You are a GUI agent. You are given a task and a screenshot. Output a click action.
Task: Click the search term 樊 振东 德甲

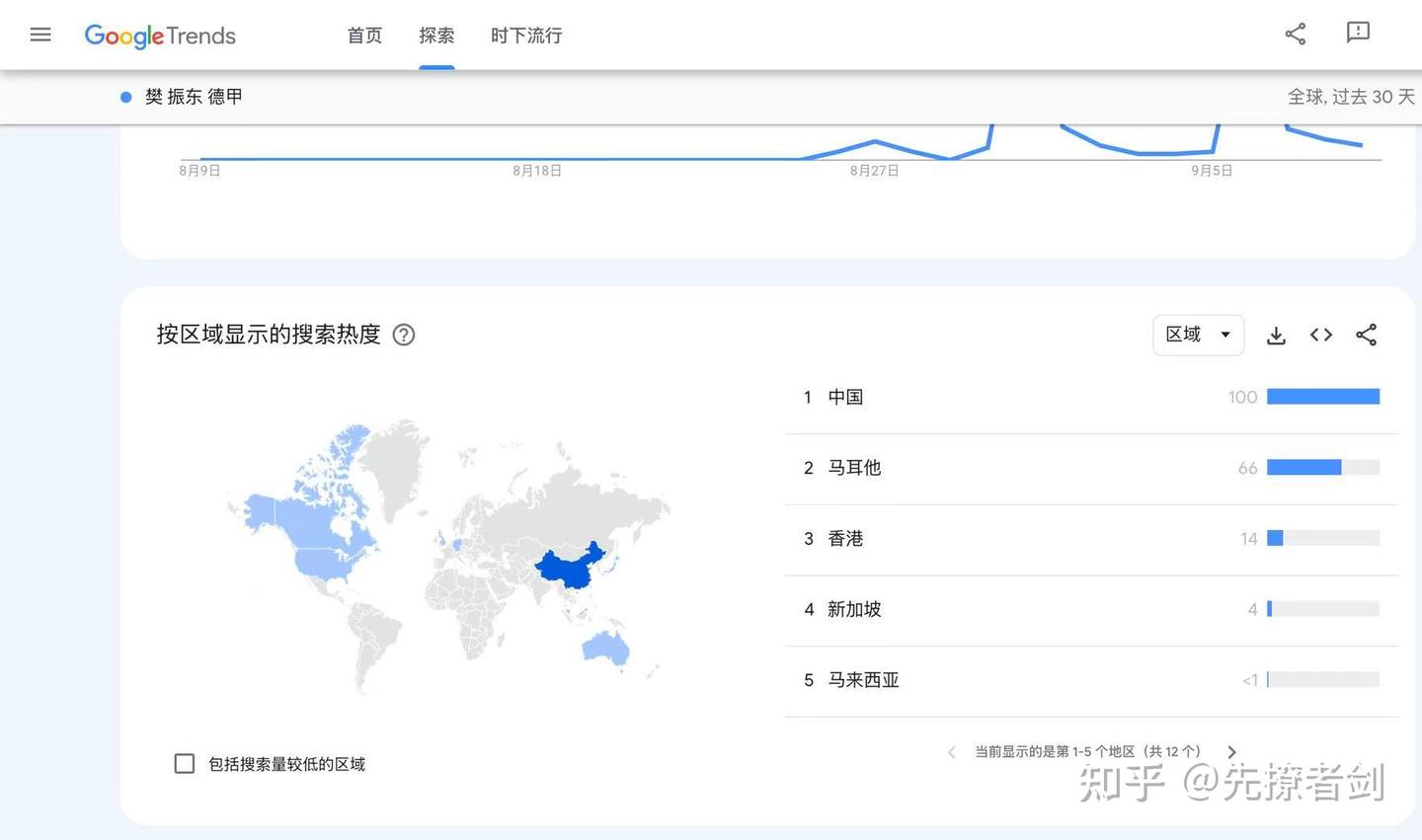point(194,97)
